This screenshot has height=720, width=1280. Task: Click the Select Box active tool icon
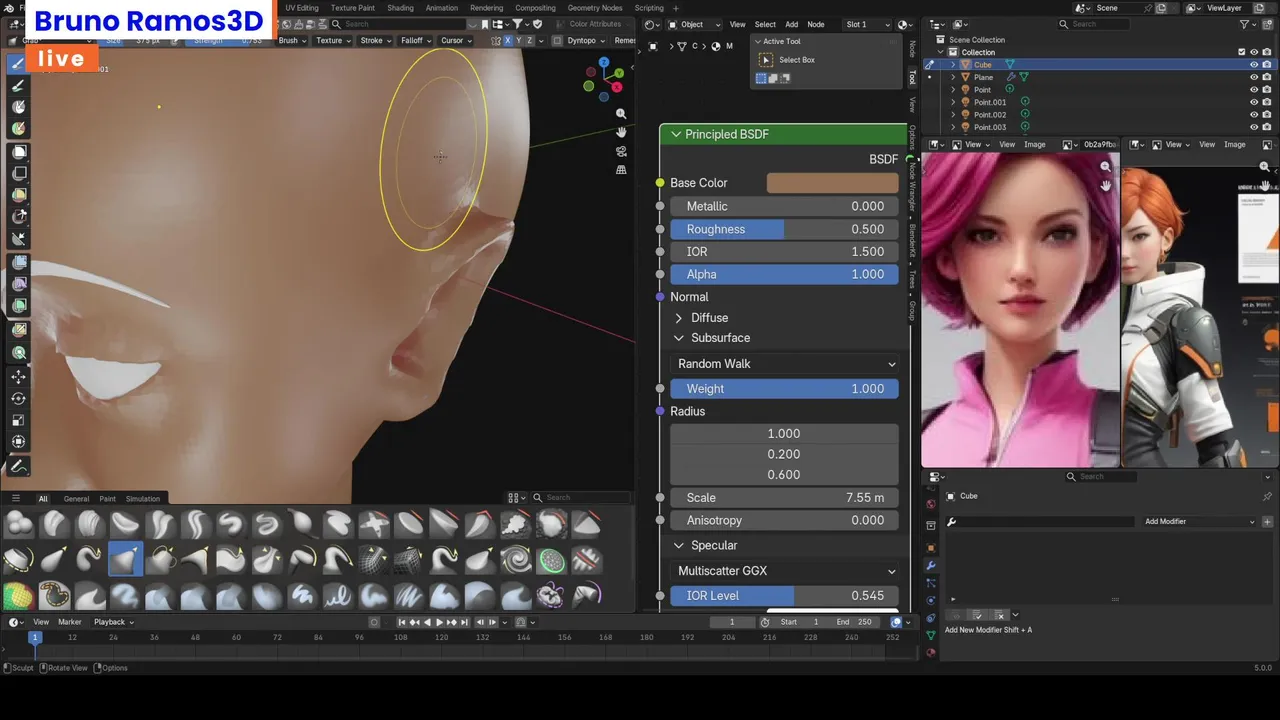point(767,60)
